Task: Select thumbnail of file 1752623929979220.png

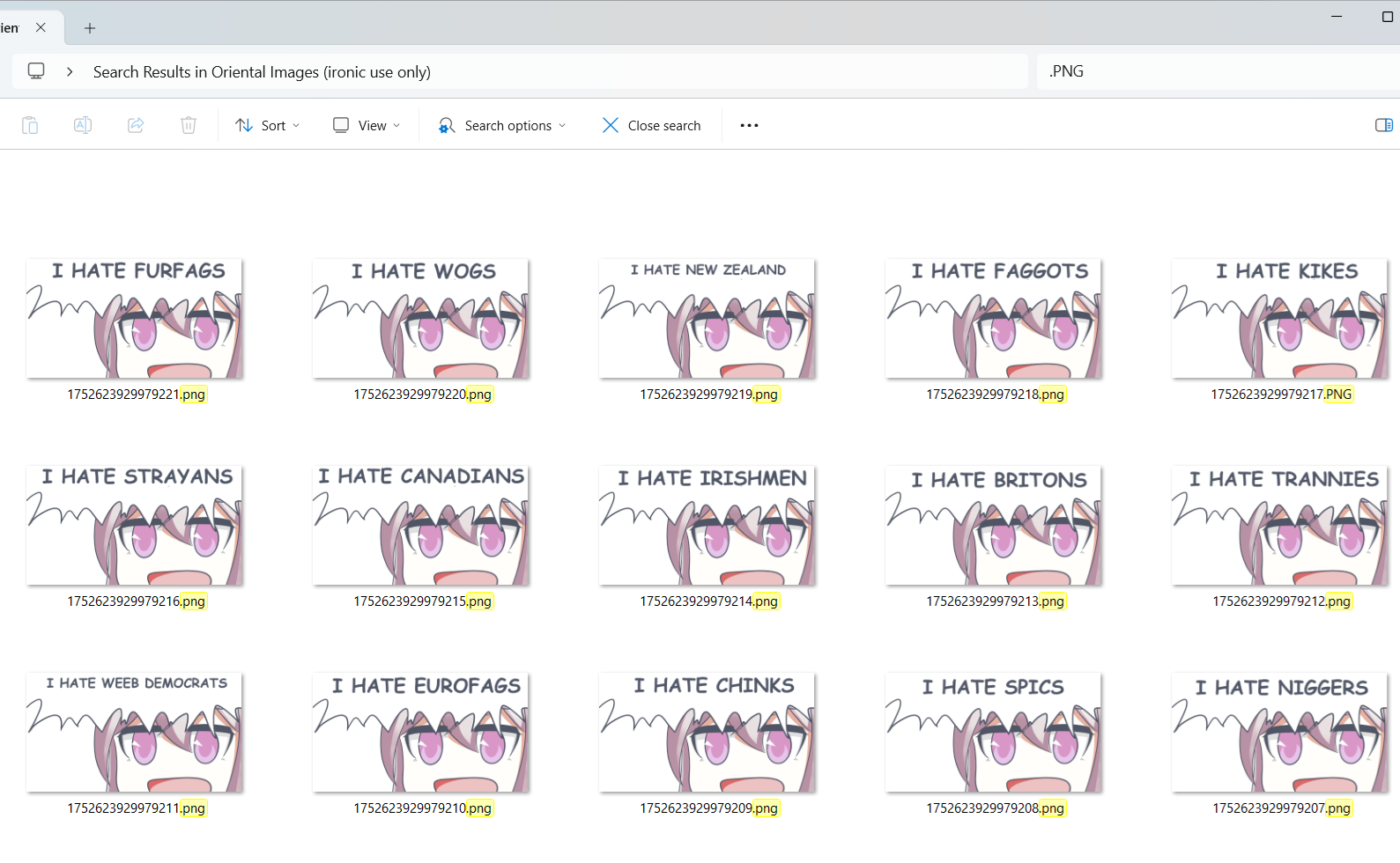Action: tap(421, 319)
